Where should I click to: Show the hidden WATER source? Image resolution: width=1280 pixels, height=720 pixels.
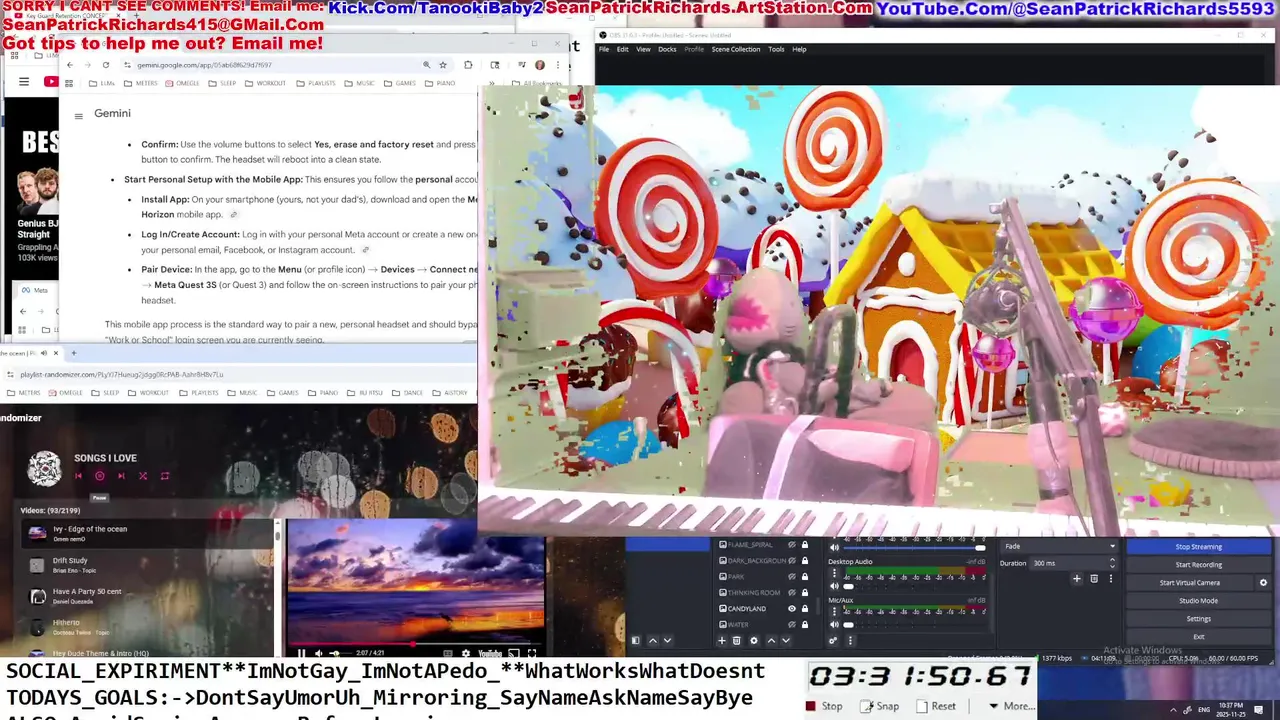[792, 625]
